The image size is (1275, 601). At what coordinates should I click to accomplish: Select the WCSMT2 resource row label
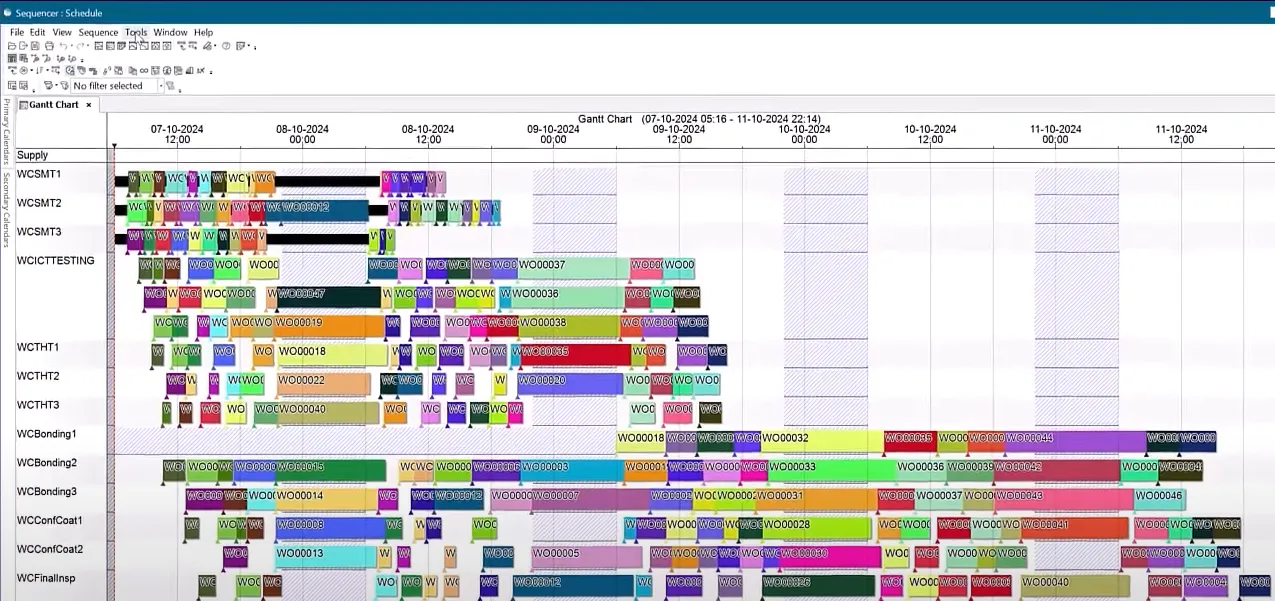(x=39, y=203)
